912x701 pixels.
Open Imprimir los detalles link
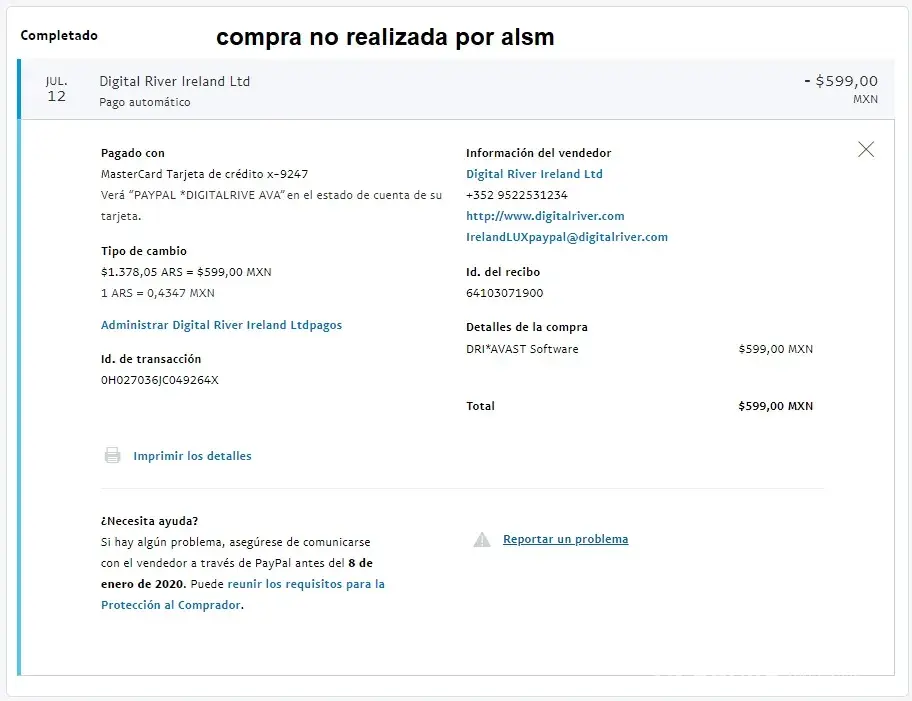[x=193, y=456]
